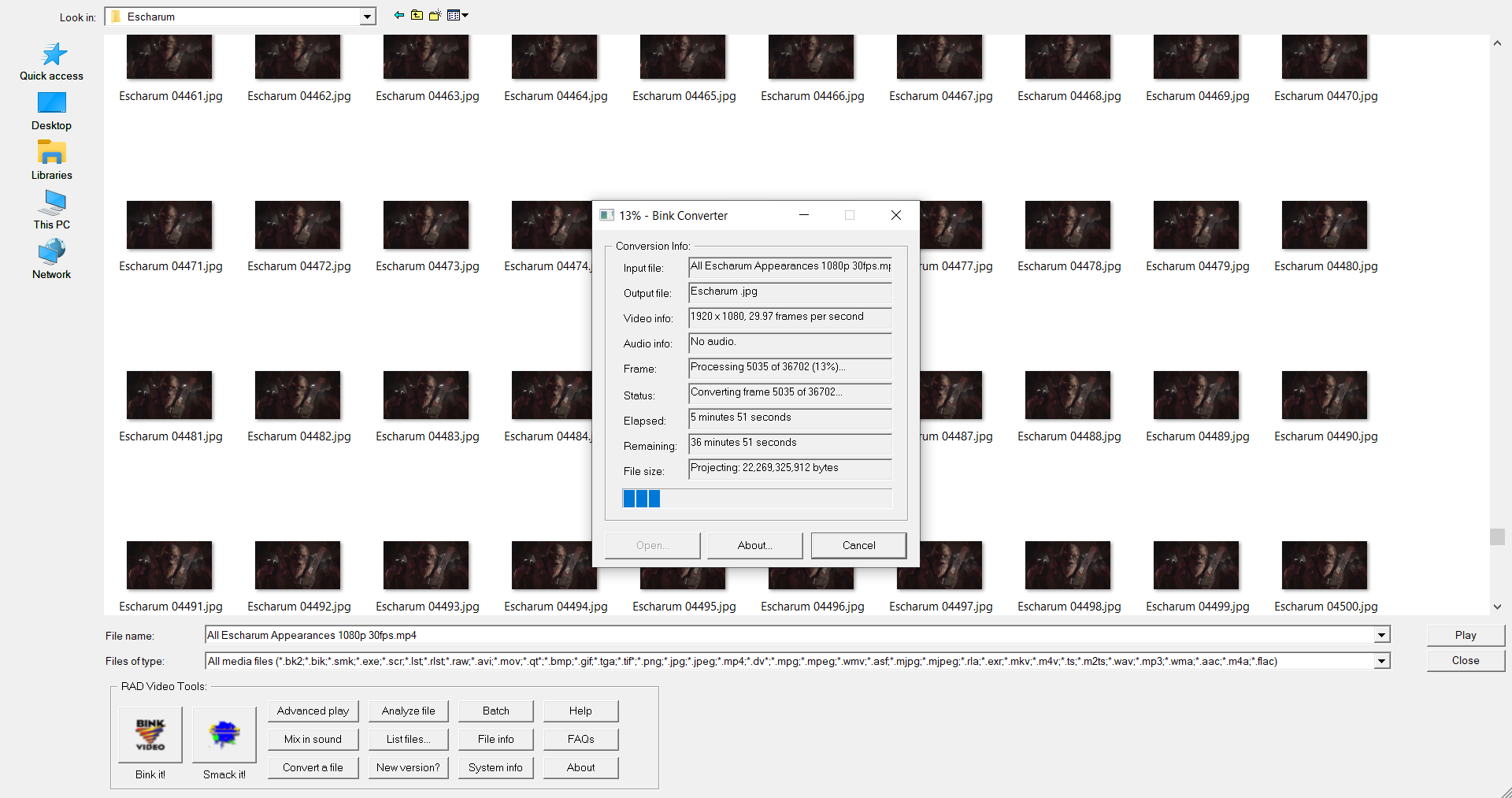Image resolution: width=1512 pixels, height=798 pixels.
Task: Select the Escharum 04461.jpg thumbnail
Action: (x=169, y=57)
